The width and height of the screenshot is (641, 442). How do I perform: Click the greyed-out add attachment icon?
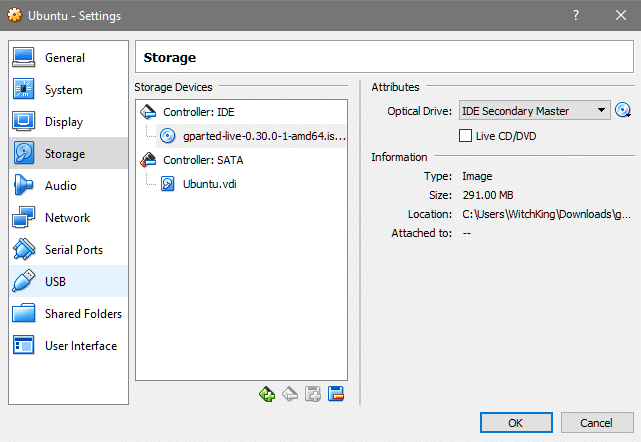(312, 394)
